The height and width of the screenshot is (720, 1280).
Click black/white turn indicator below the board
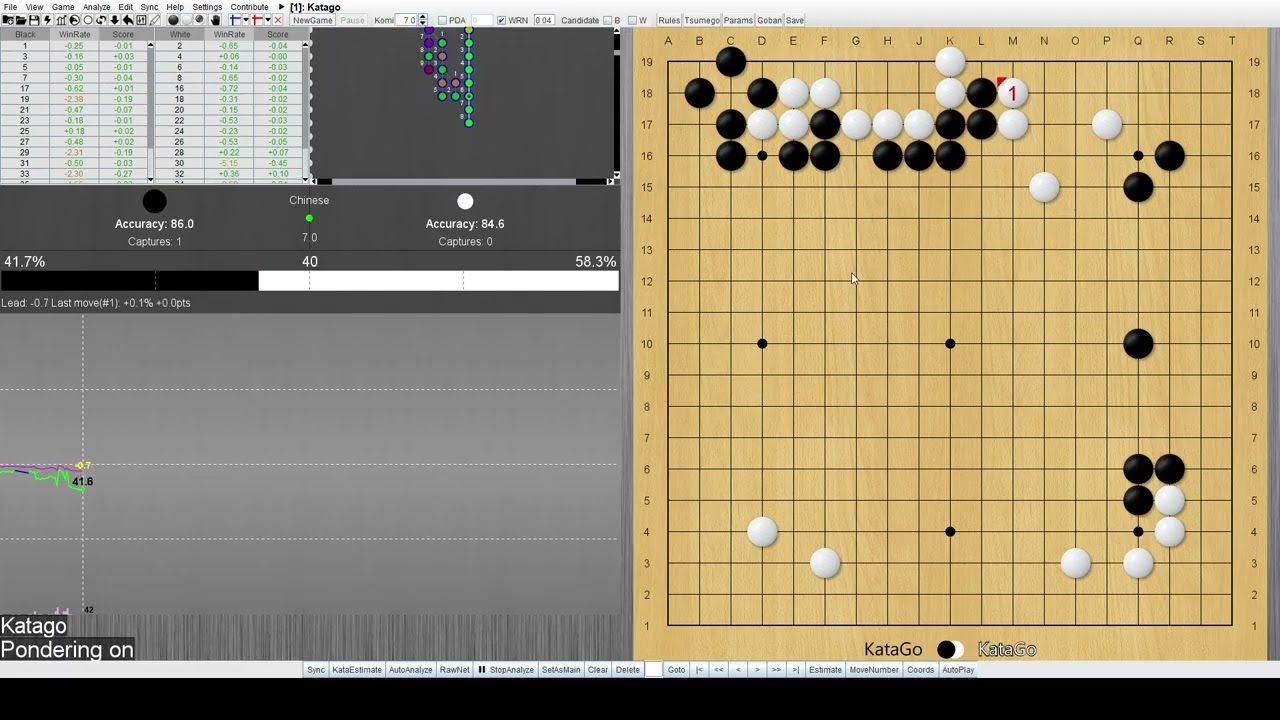(x=950, y=650)
